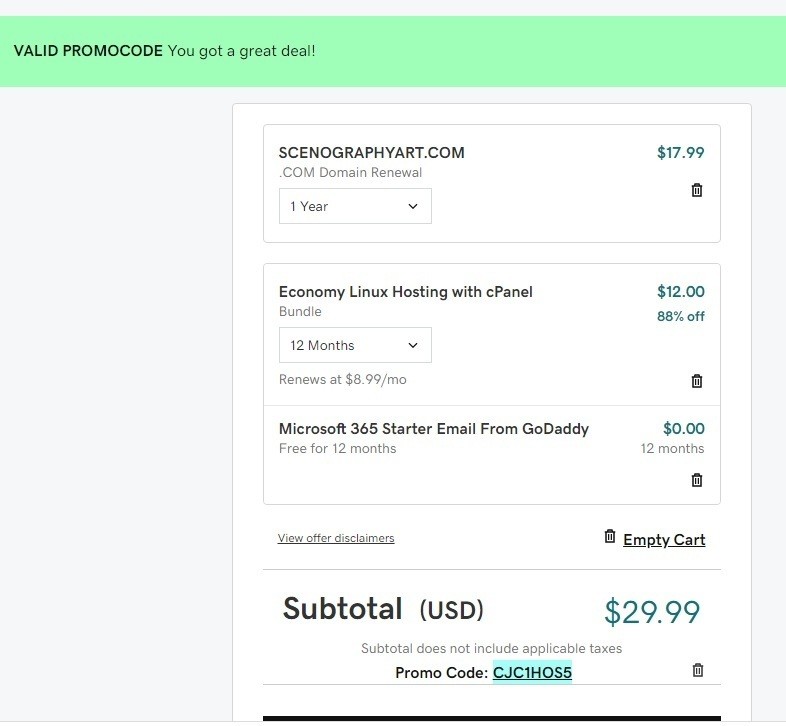Click the Empty Cart text link

click(x=664, y=540)
